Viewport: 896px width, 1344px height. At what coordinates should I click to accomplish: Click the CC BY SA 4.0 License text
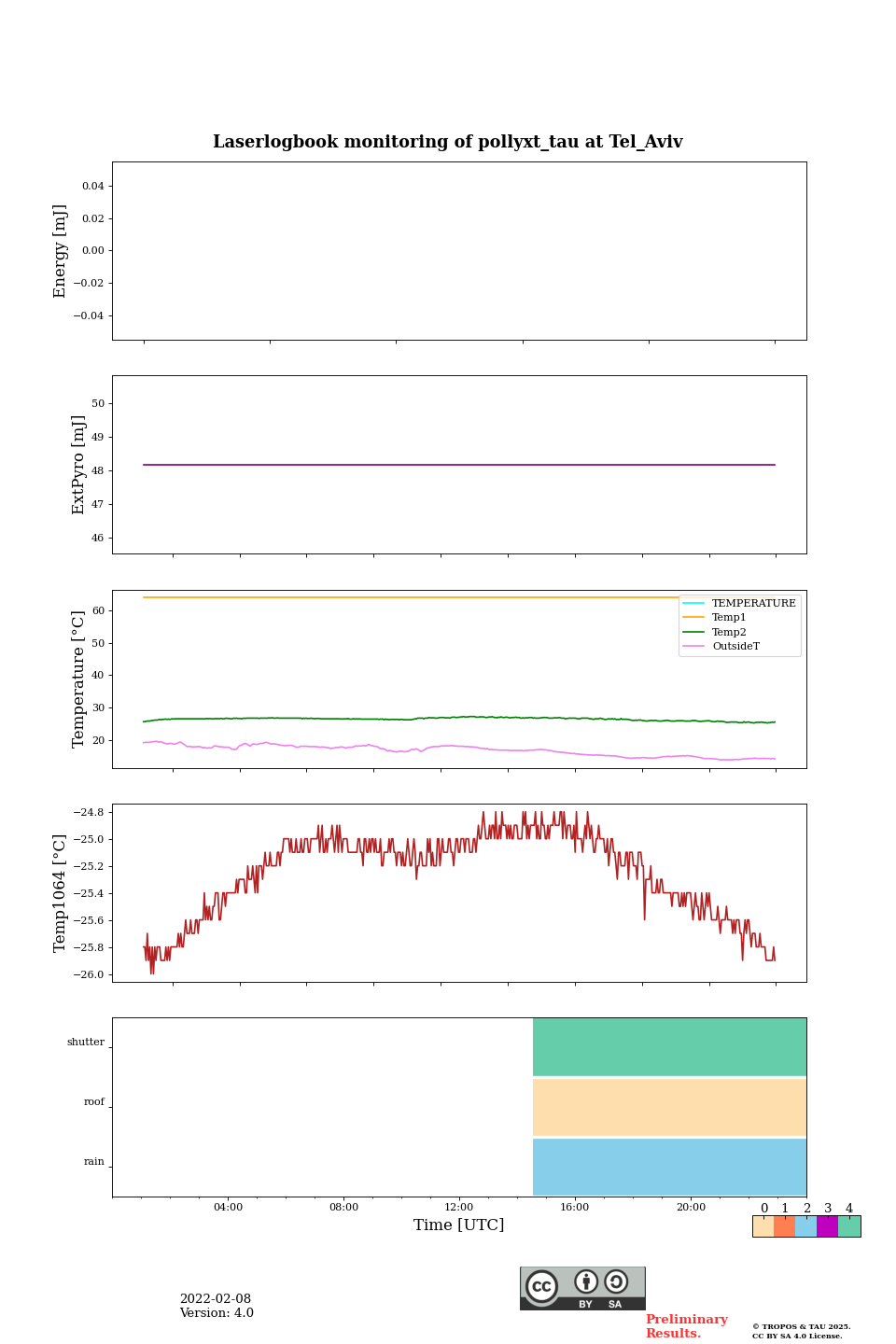tap(797, 1336)
